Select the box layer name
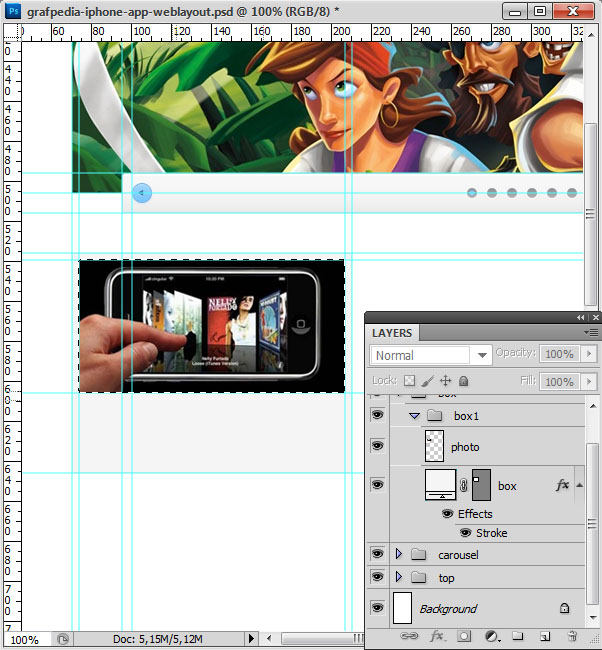This screenshot has height=650, width=602. (507, 486)
